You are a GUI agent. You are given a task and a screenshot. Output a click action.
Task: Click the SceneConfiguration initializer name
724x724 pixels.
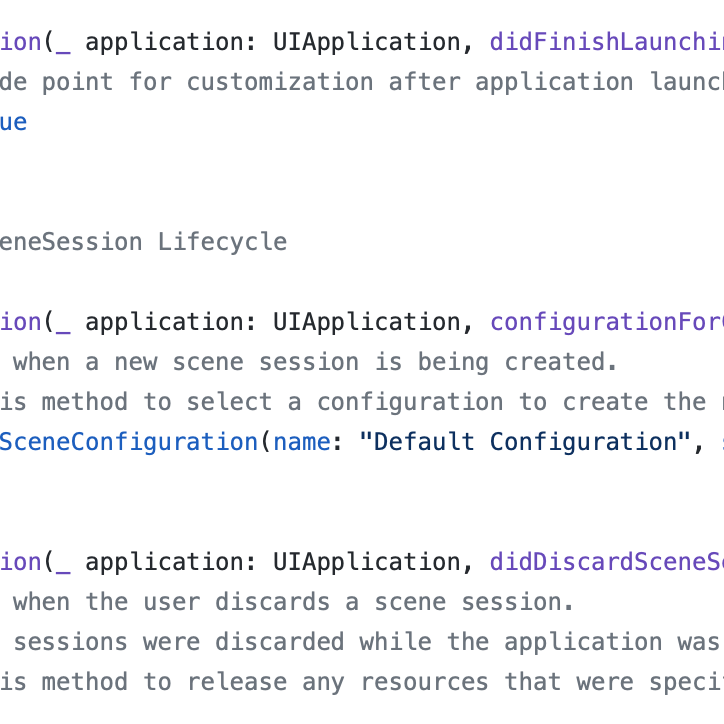[129, 442]
